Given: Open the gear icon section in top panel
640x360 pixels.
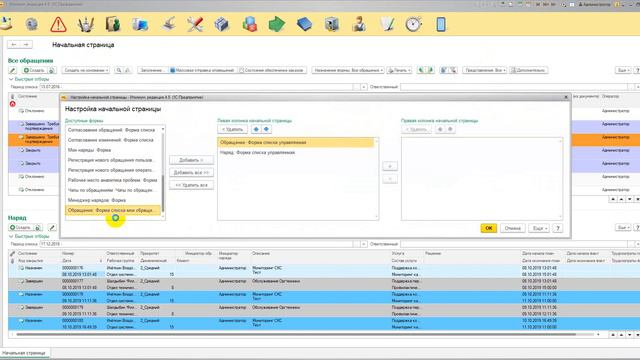Looking at the screenshot, I should click(31, 24).
